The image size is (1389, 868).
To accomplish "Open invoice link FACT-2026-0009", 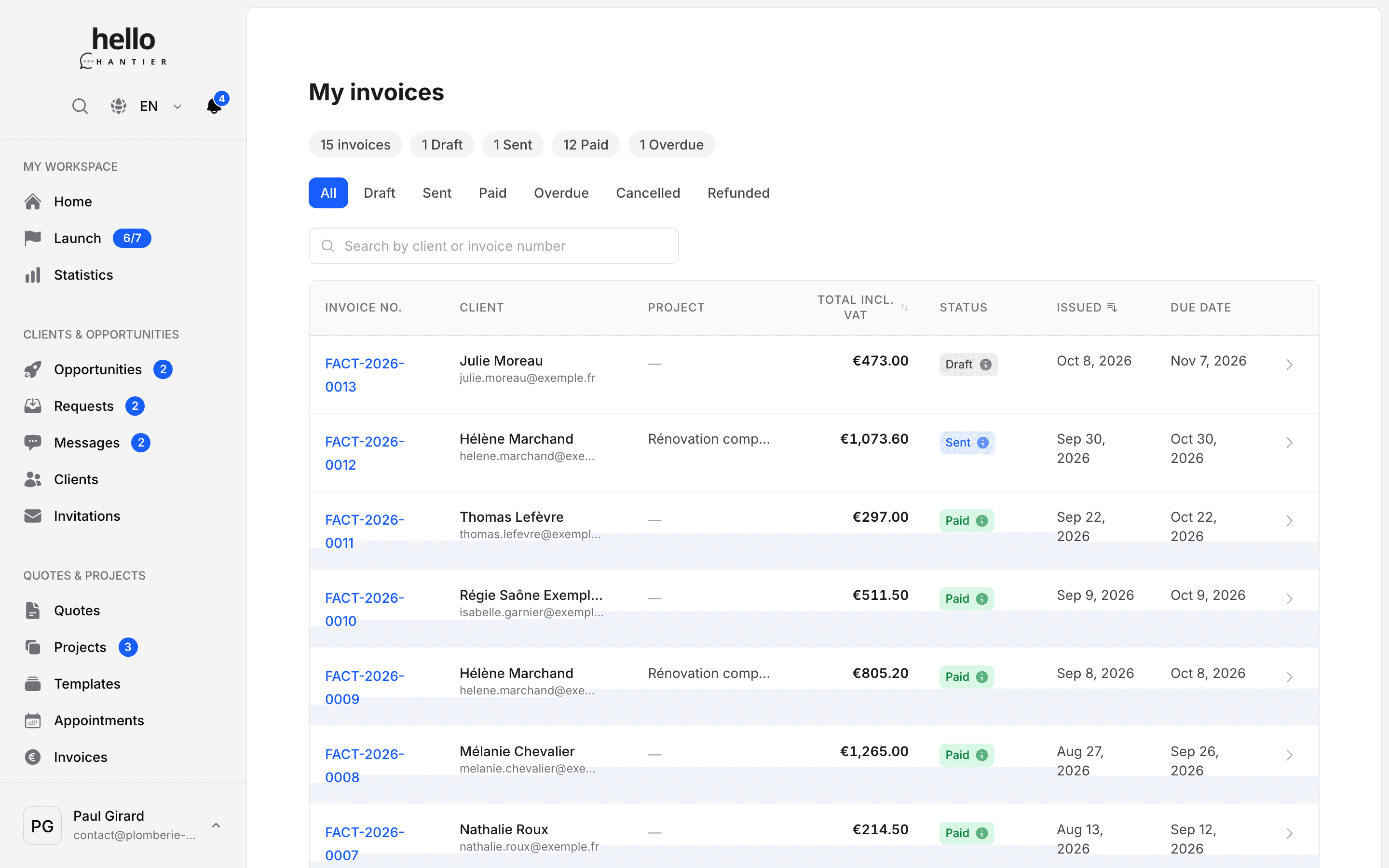I will [365, 687].
